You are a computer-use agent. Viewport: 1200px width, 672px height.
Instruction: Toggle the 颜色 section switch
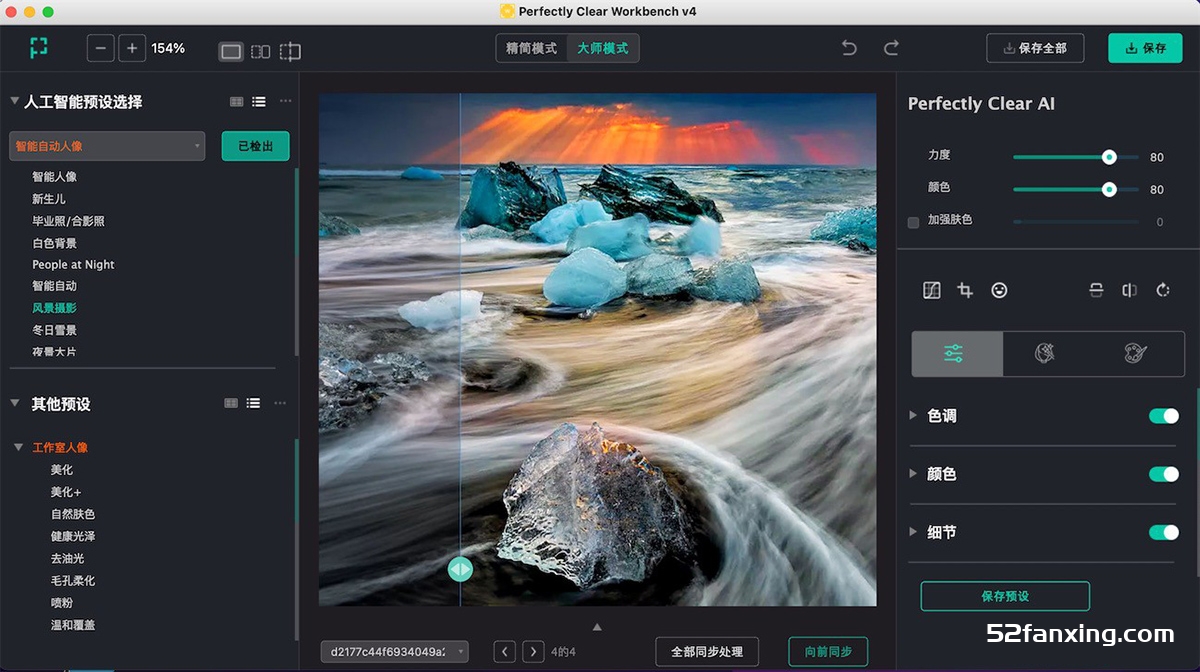(x=1164, y=474)
